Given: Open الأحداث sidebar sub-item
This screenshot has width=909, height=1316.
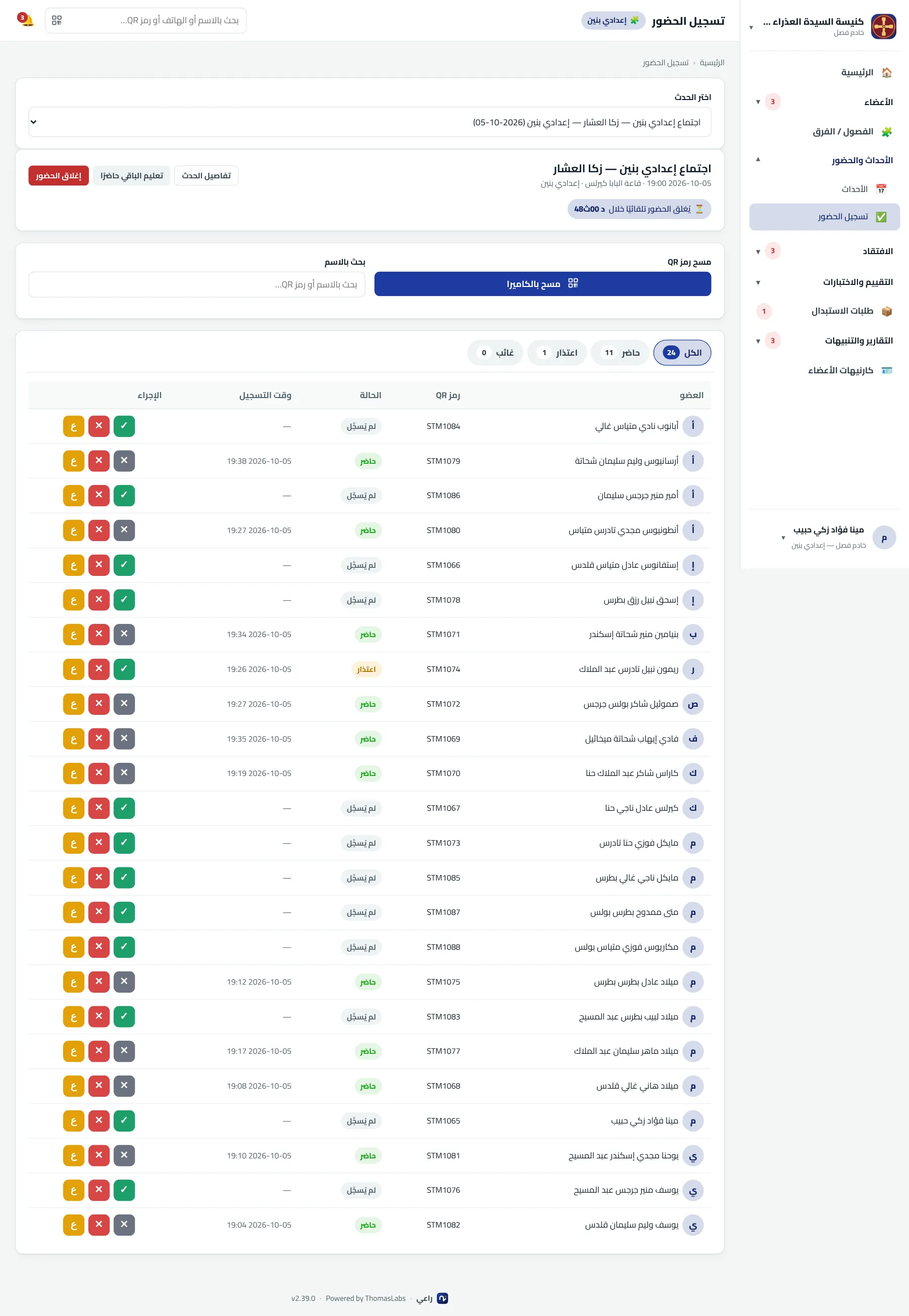Looking at the screenshot, I should [x=824, y=189].
